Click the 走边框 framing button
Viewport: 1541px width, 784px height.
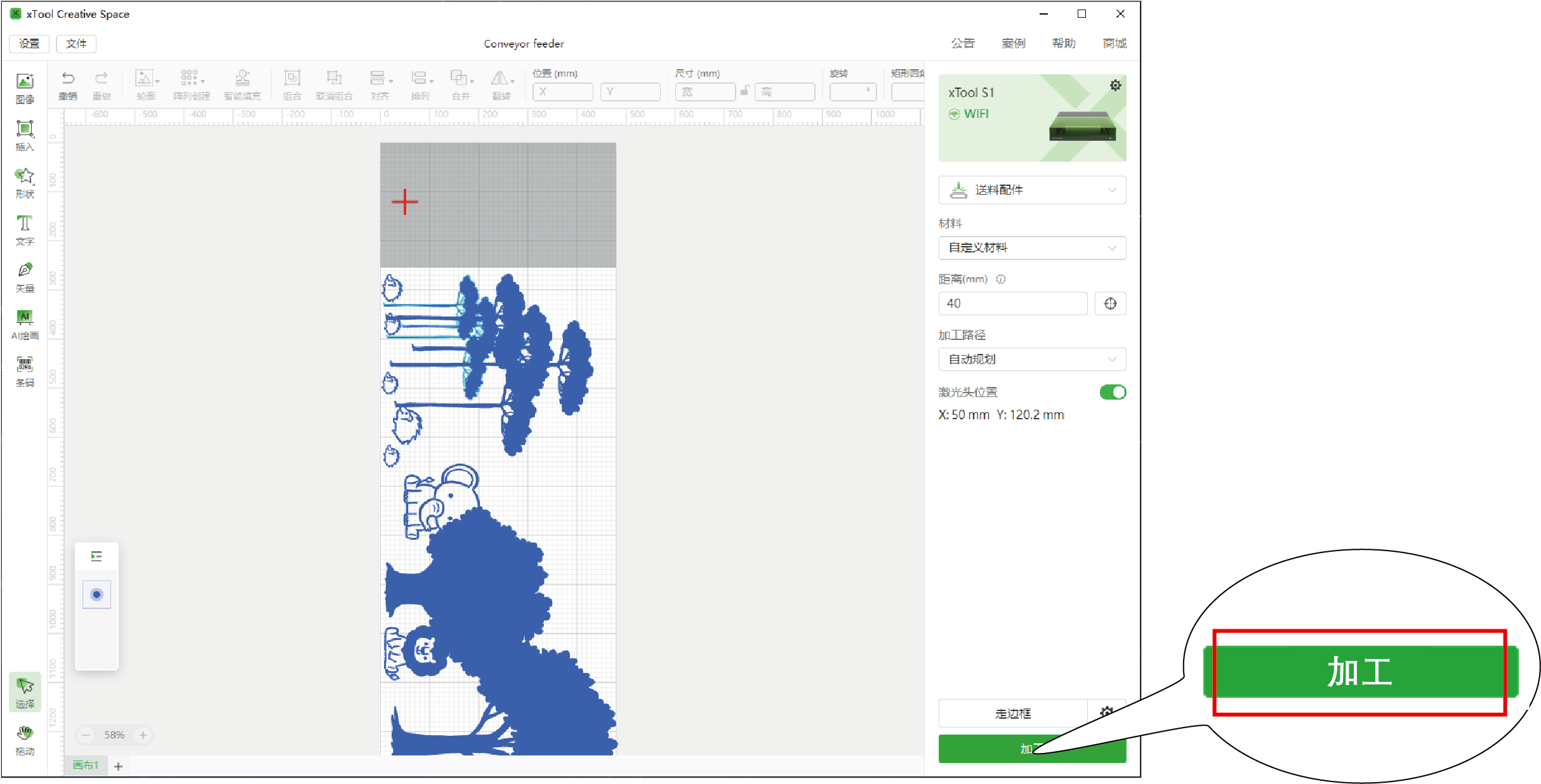(1013, 714)
